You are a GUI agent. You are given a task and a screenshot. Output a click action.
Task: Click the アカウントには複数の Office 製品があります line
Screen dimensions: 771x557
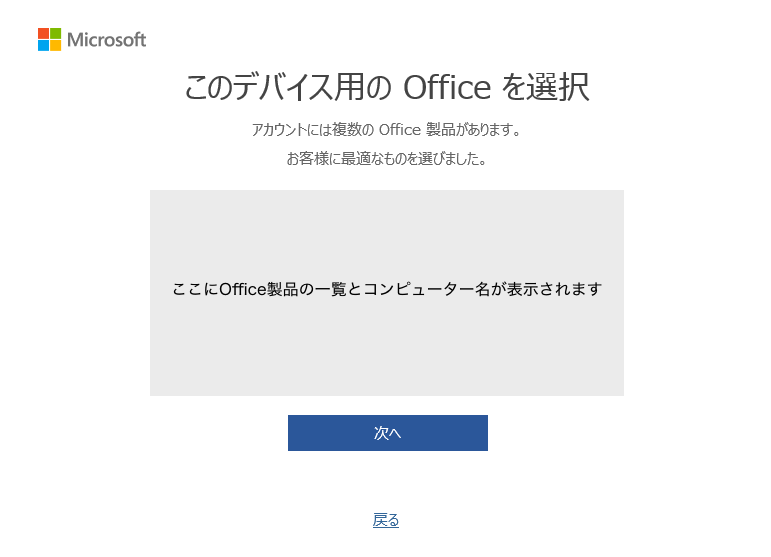386,130
